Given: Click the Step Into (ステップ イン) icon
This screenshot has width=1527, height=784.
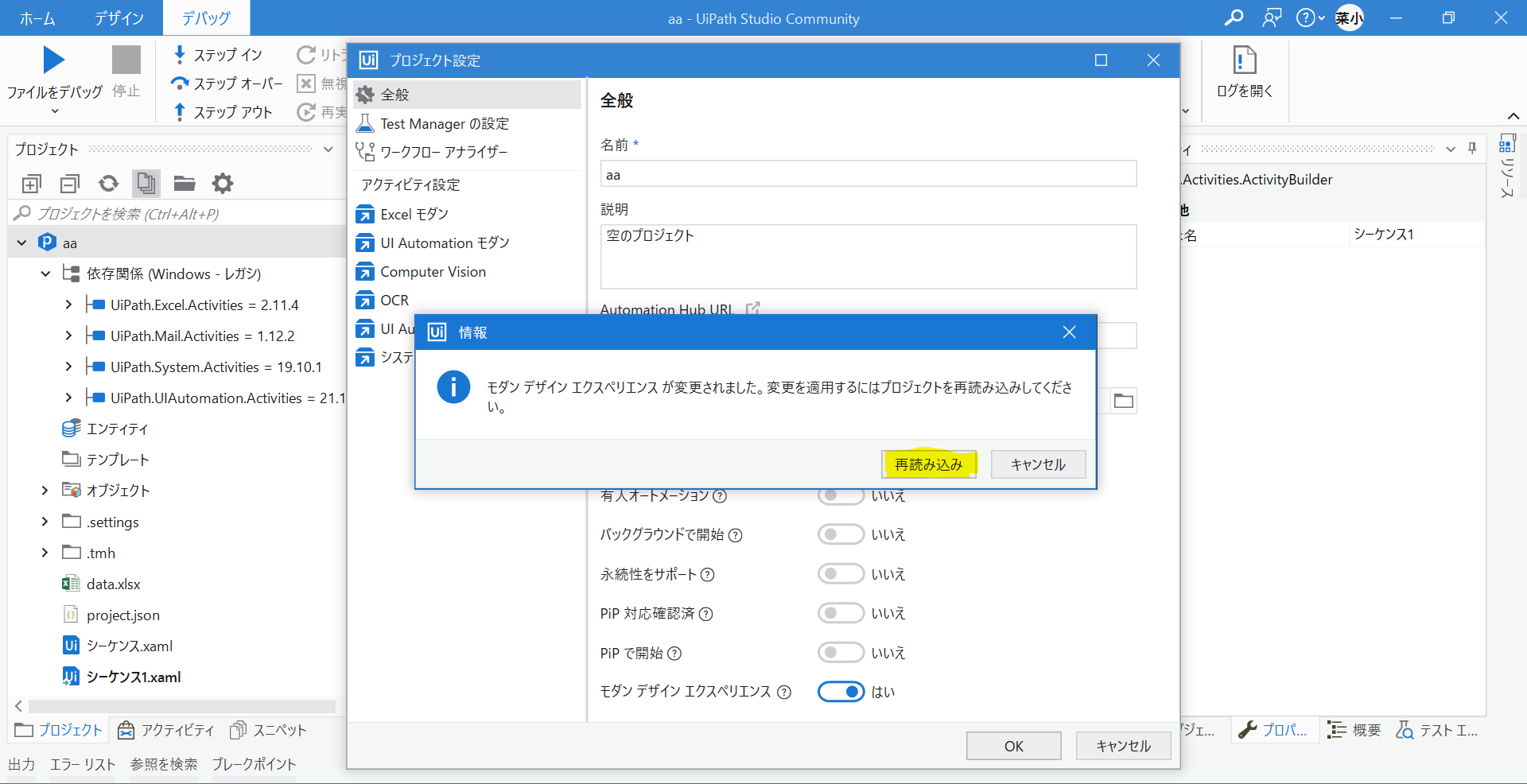Looking at the screenshot, I should click(x=180, y=54).
